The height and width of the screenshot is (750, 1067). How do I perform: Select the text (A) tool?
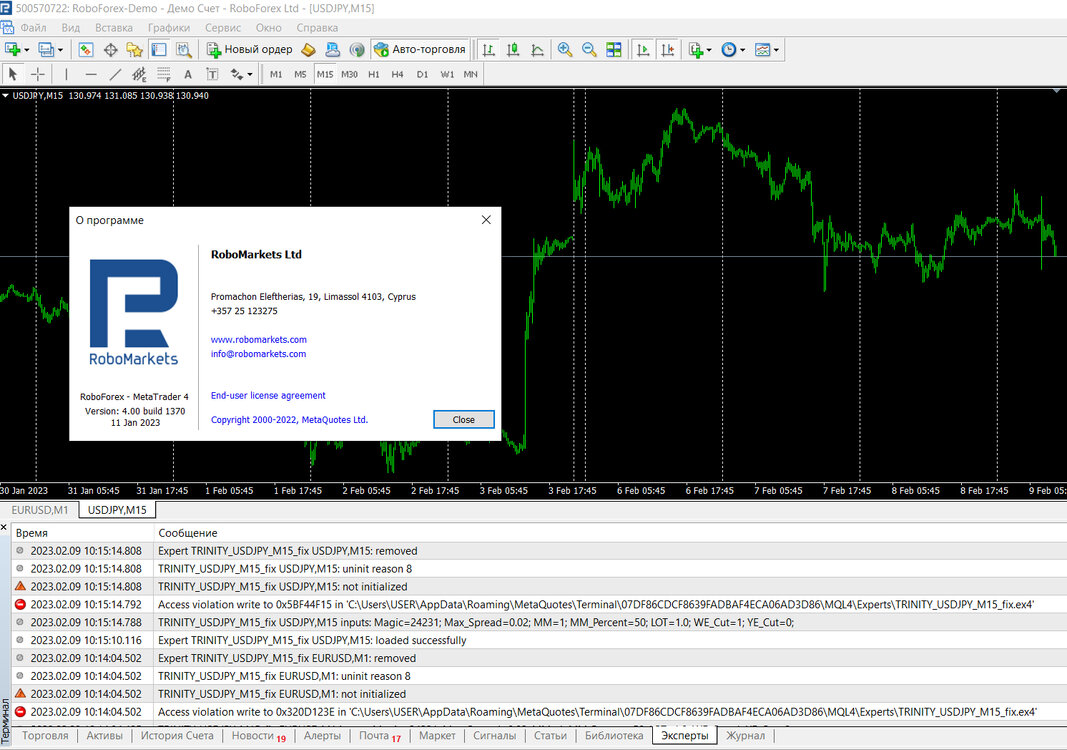tap(188, 74)
